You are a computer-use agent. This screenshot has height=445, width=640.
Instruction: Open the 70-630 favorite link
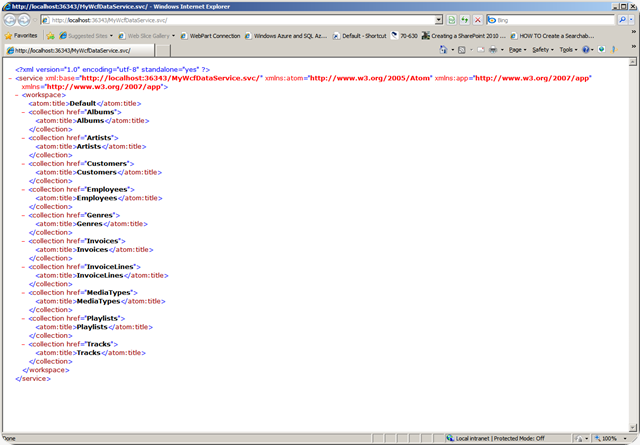pyautogui.click(x=404, y=36)
